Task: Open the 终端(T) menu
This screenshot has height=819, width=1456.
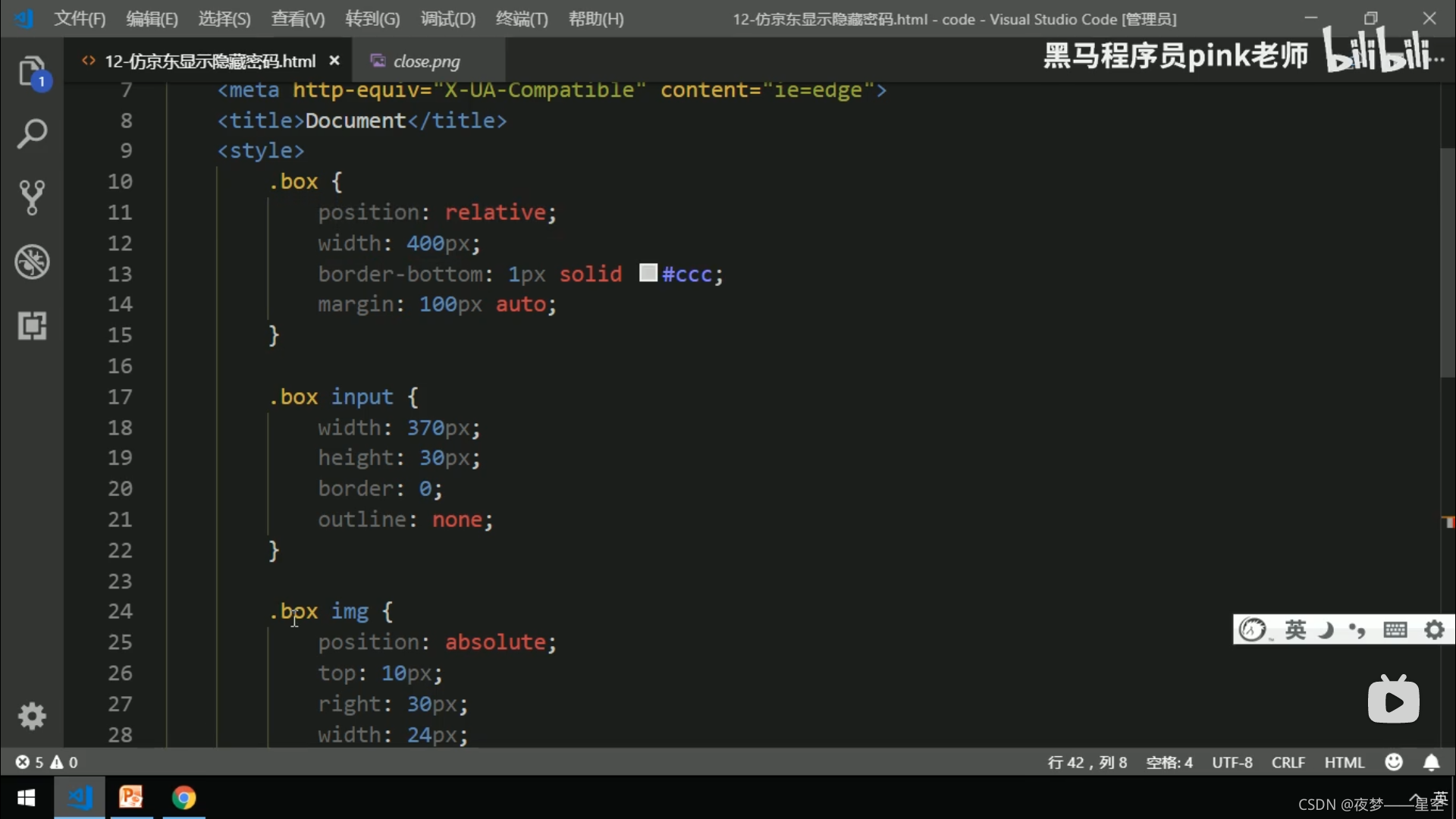Action: pyautogui.click(x=522, y=19)
